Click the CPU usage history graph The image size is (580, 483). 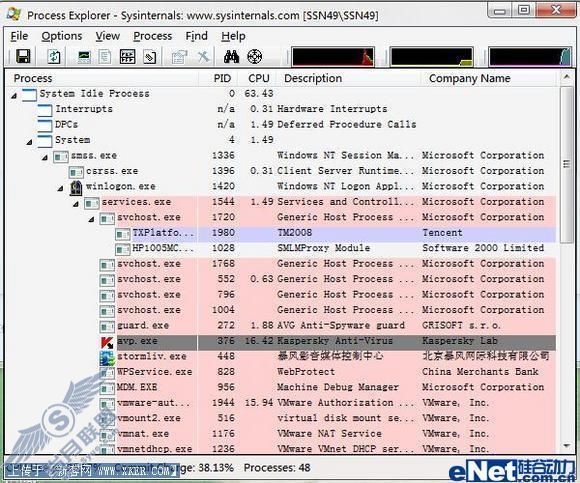pyautogui.click(x=333, y=57)
